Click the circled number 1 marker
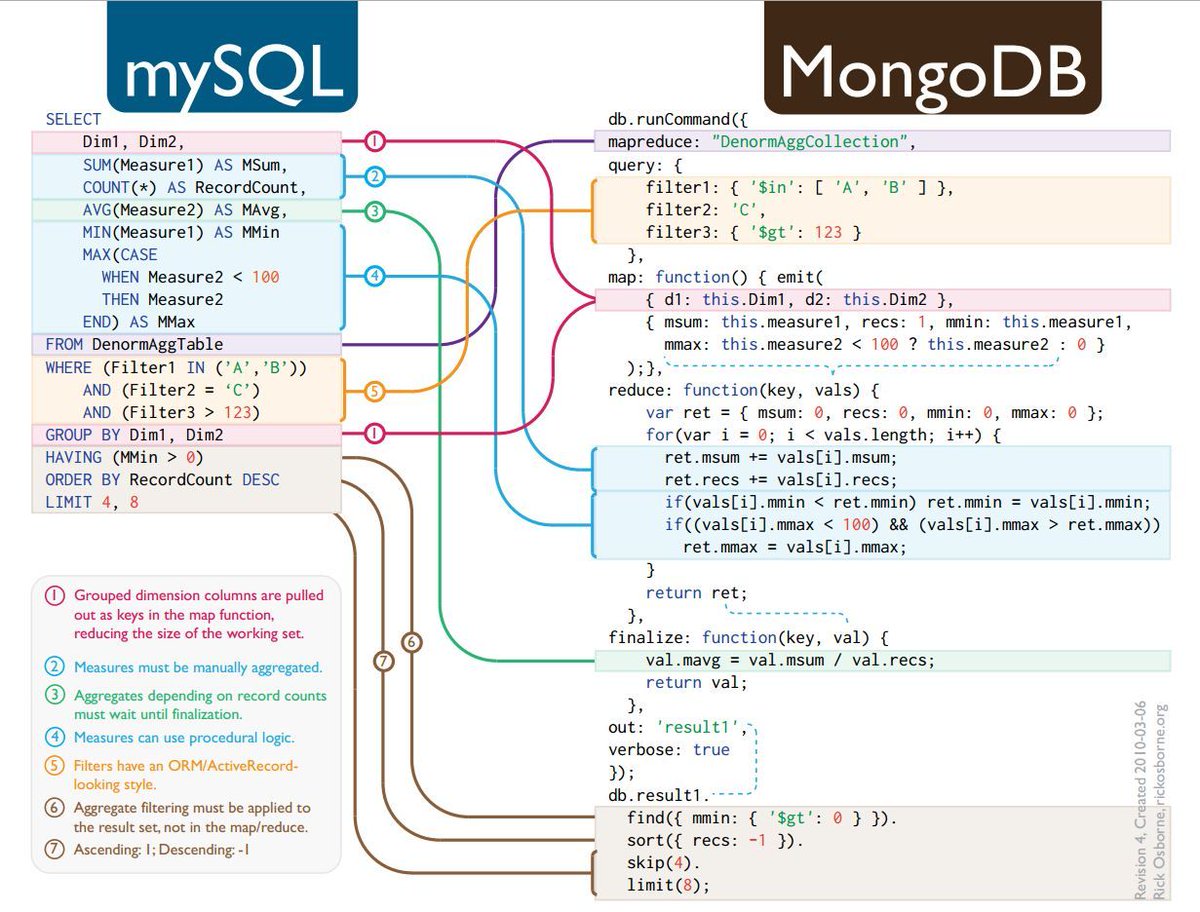Image resolution: width=1200 pixels, height=912 pixels. pos(373,142)
